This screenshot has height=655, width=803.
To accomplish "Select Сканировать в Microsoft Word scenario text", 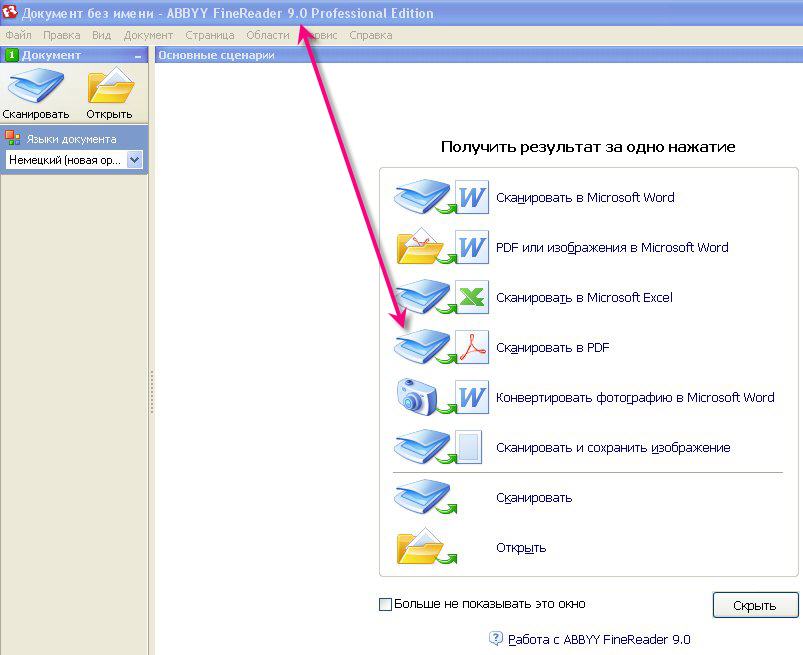I will (x=585, y=197).
